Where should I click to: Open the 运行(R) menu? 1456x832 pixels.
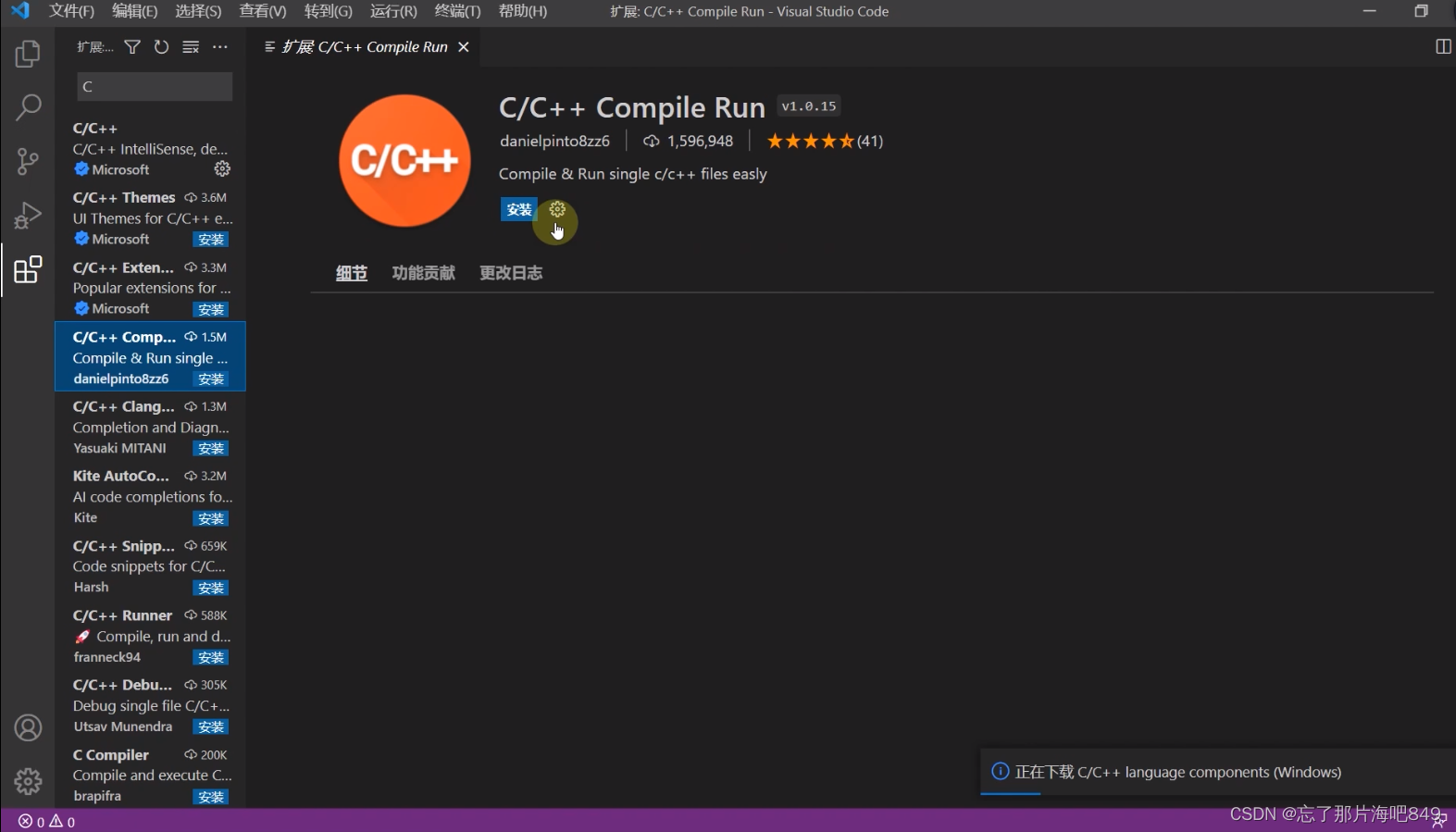(393, 11)
